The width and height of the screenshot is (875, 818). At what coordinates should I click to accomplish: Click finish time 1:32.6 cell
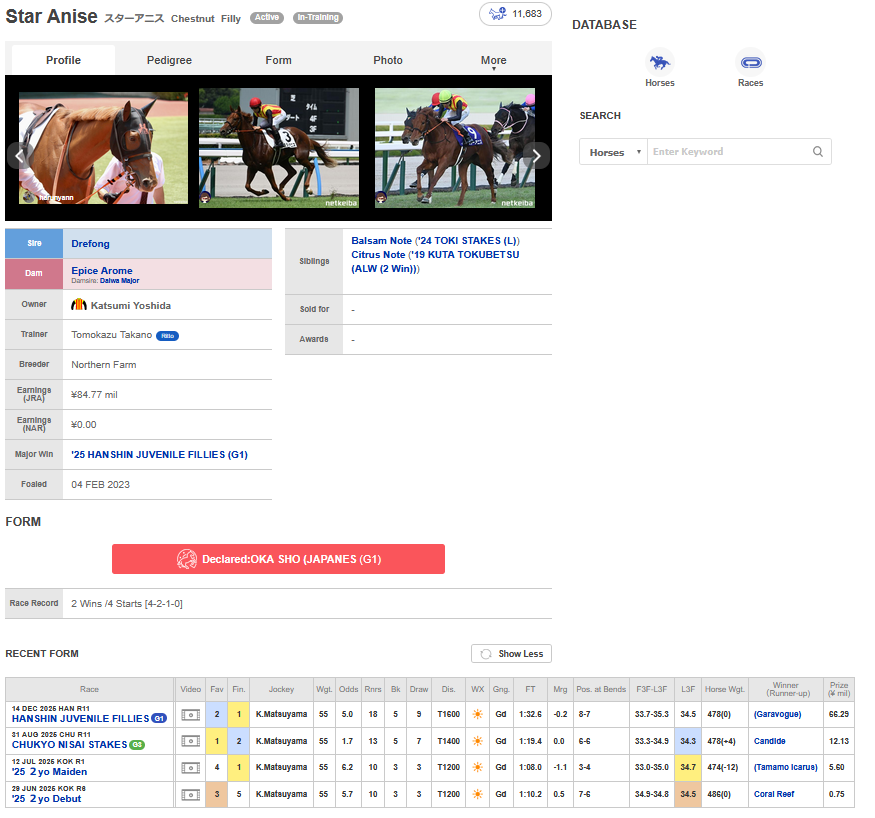(530, 714)
